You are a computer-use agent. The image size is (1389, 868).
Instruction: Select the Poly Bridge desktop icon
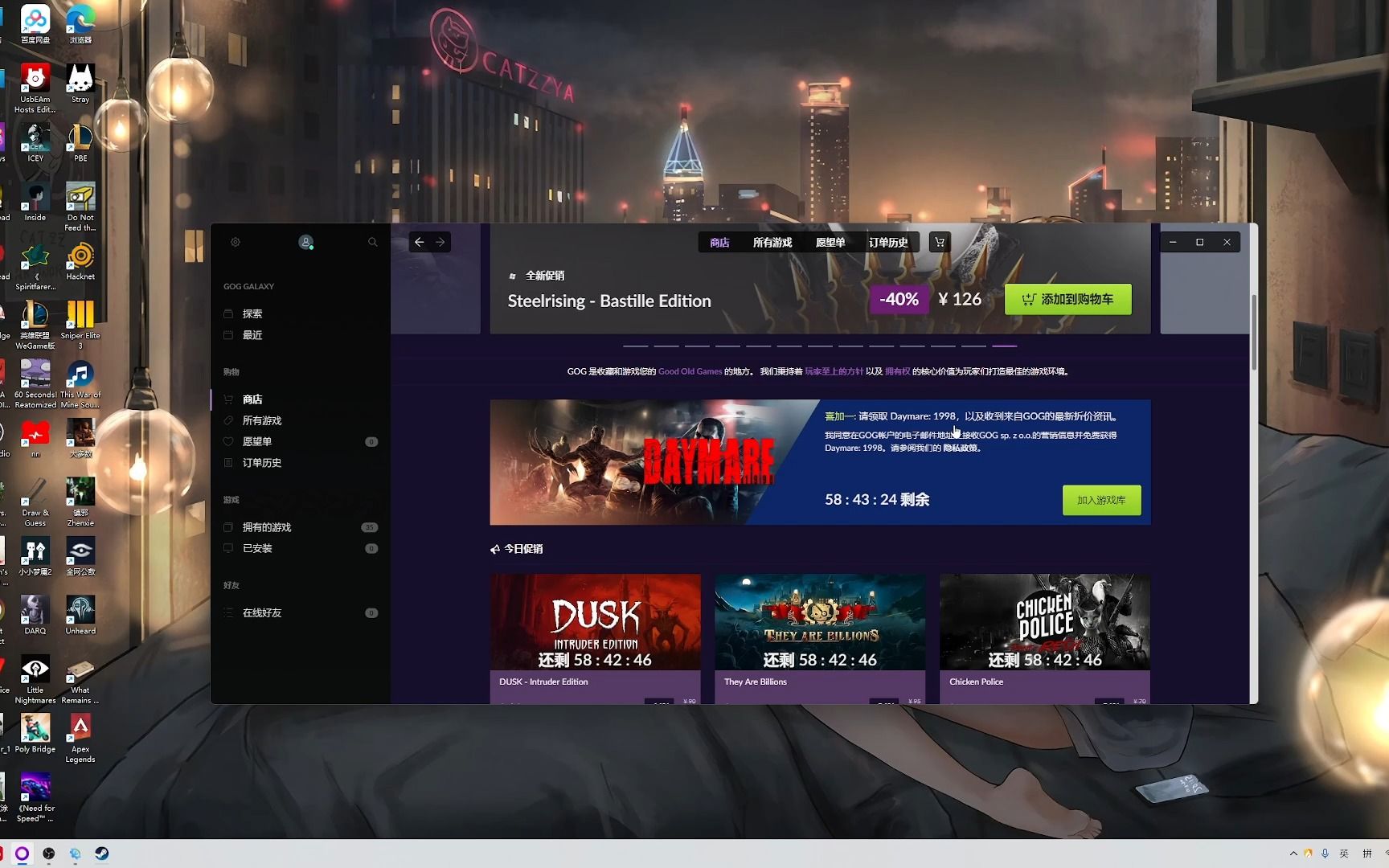click(x=35, y=733)
